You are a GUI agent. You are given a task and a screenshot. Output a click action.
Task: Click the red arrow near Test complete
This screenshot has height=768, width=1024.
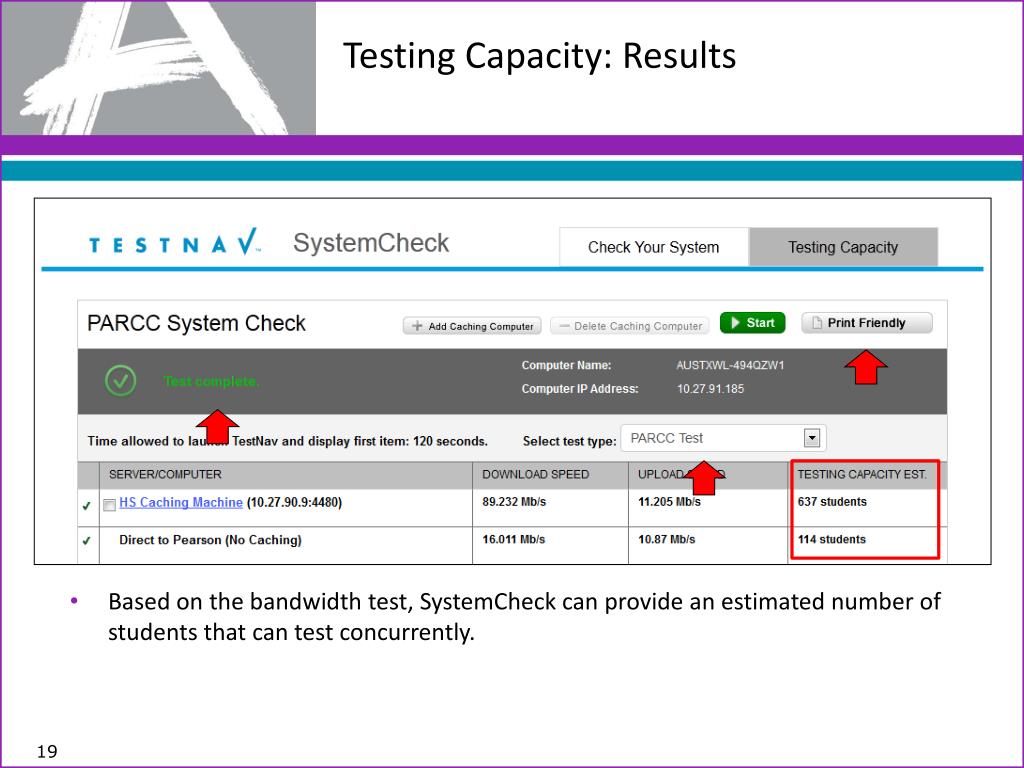coord(217,426)
